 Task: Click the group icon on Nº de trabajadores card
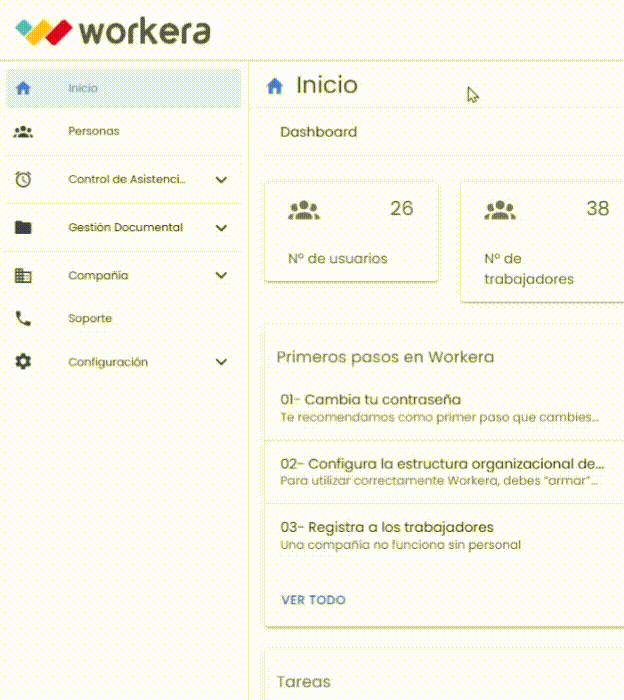500,210
